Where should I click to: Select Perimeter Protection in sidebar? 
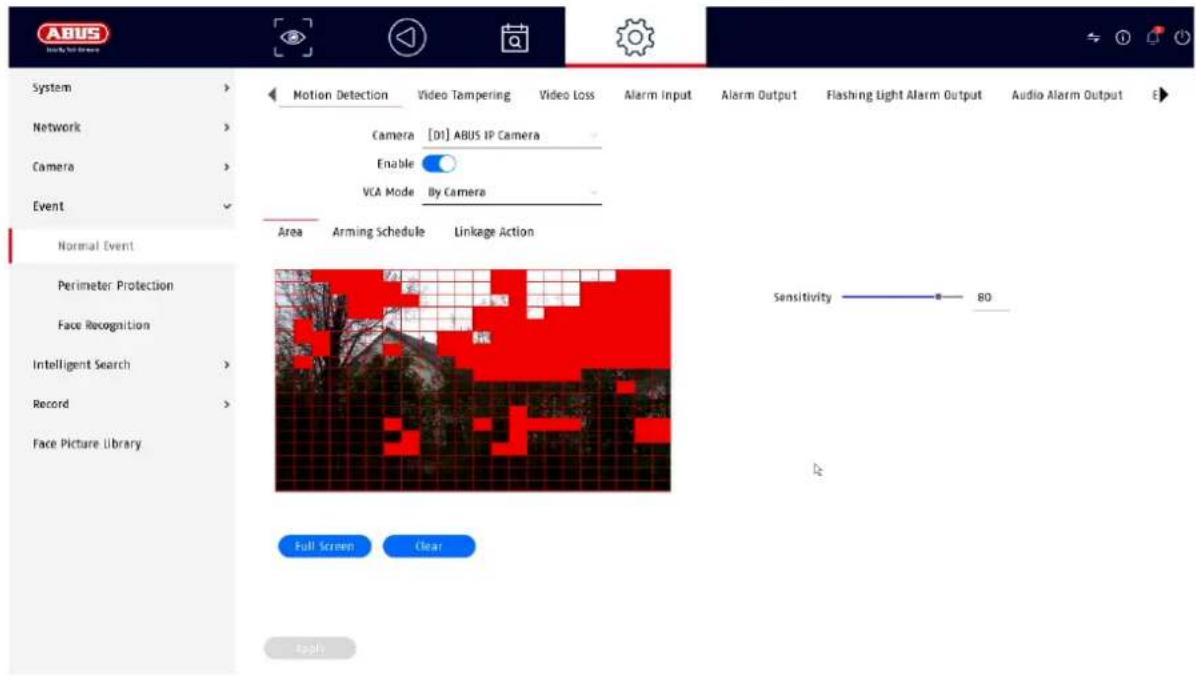point(116,285)
